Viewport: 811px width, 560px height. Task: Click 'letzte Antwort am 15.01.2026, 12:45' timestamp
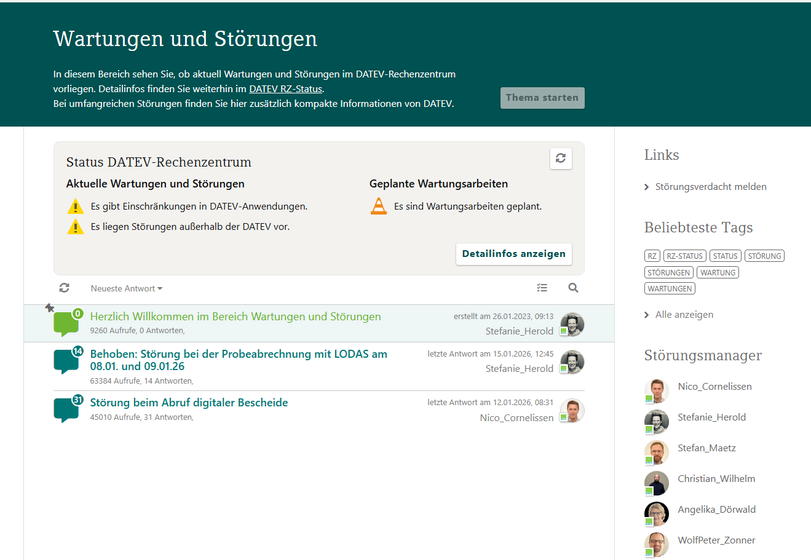[x=490, y=354]
